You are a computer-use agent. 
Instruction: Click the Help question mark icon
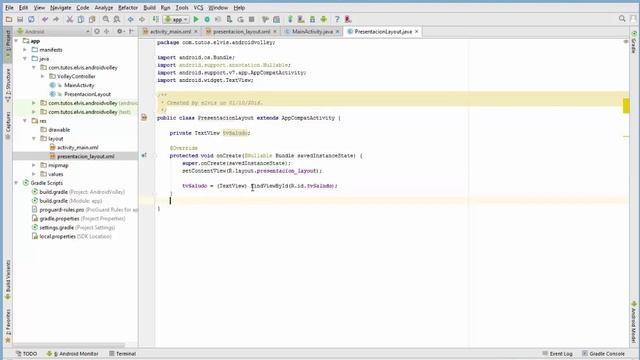tap(337, 19)
